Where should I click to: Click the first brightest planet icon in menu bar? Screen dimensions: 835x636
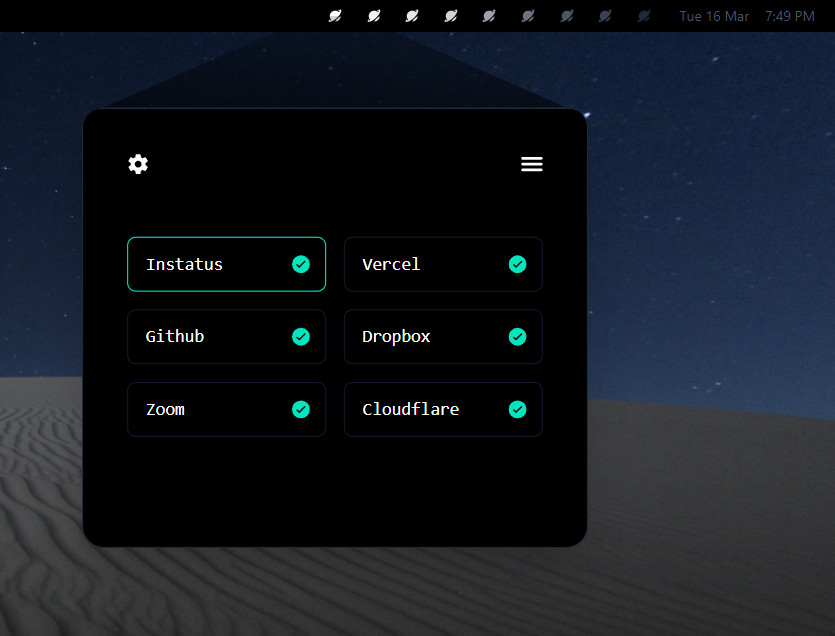[x=335, y=16]
